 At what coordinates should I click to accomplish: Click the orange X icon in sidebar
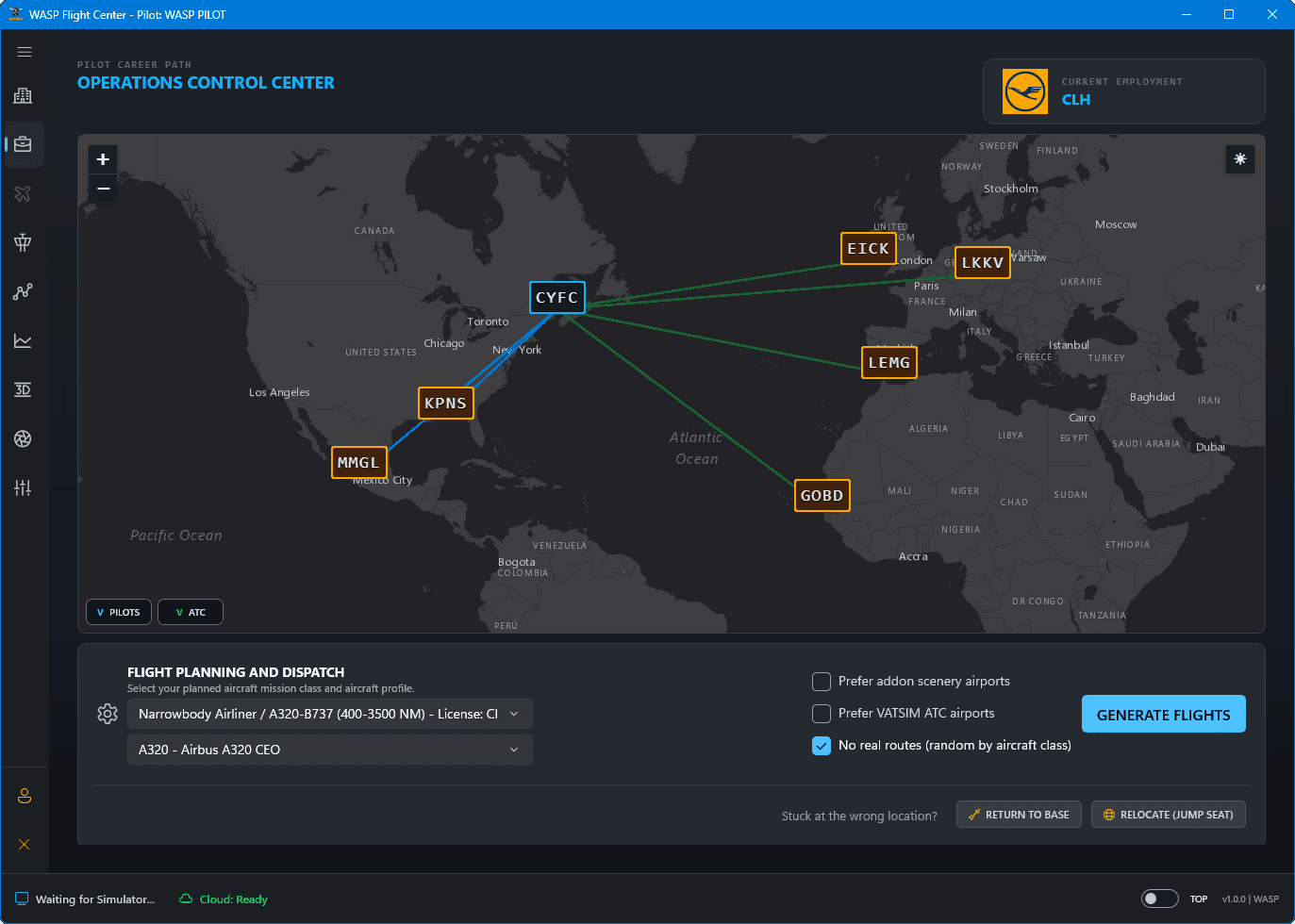click(25, 845)
